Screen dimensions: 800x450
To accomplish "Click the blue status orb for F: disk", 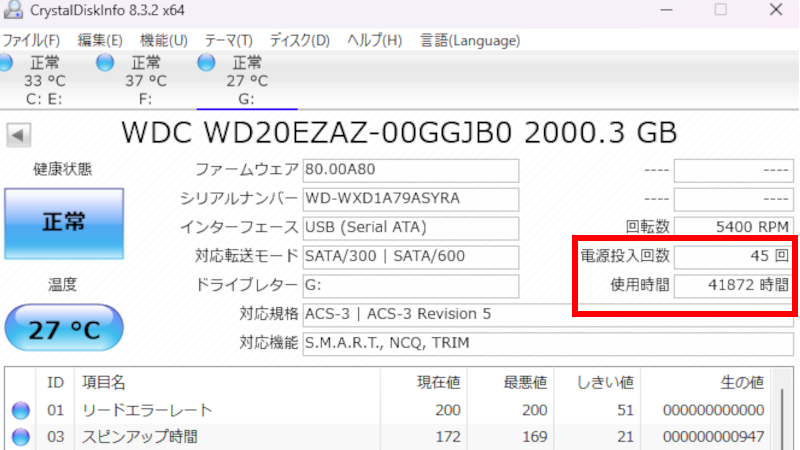I will pos(105,62).
